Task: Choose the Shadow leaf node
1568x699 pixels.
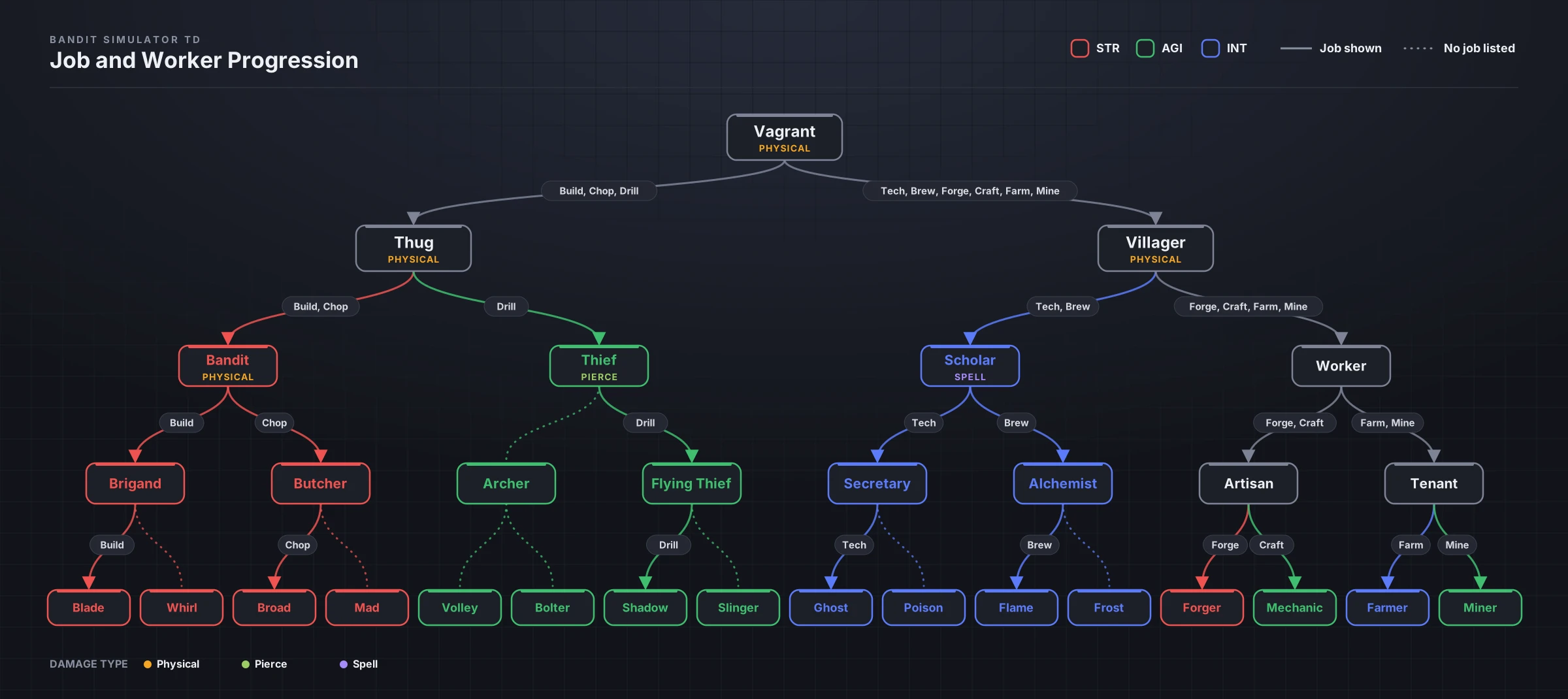Action: click(x=645, y=608)
